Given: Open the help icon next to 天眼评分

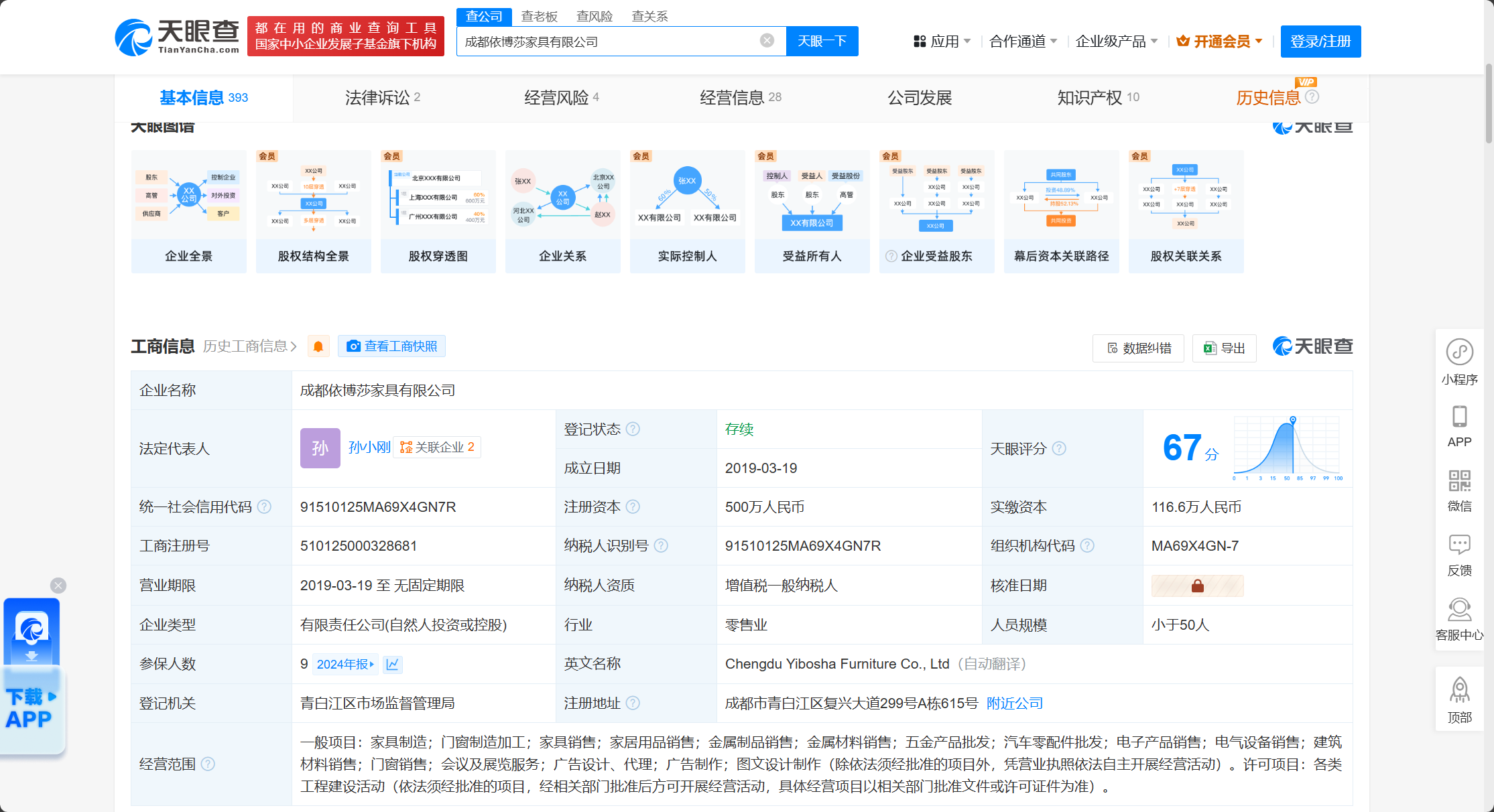Looking at the screenshot, I should 1059,448.
